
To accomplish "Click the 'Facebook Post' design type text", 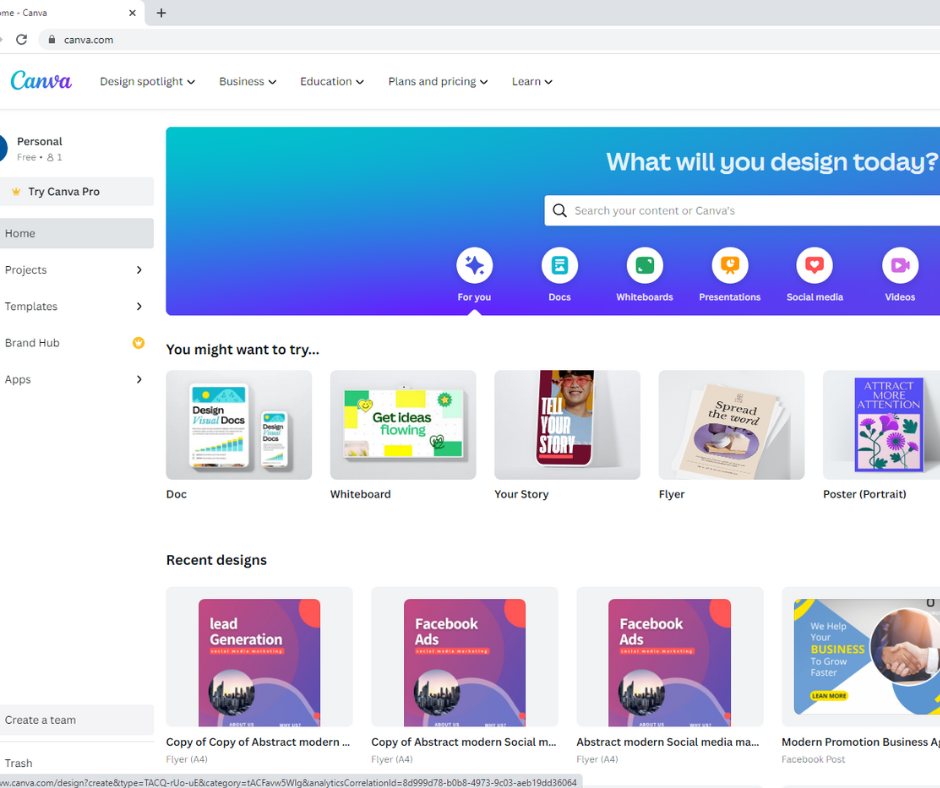I will tap(813, 759).
